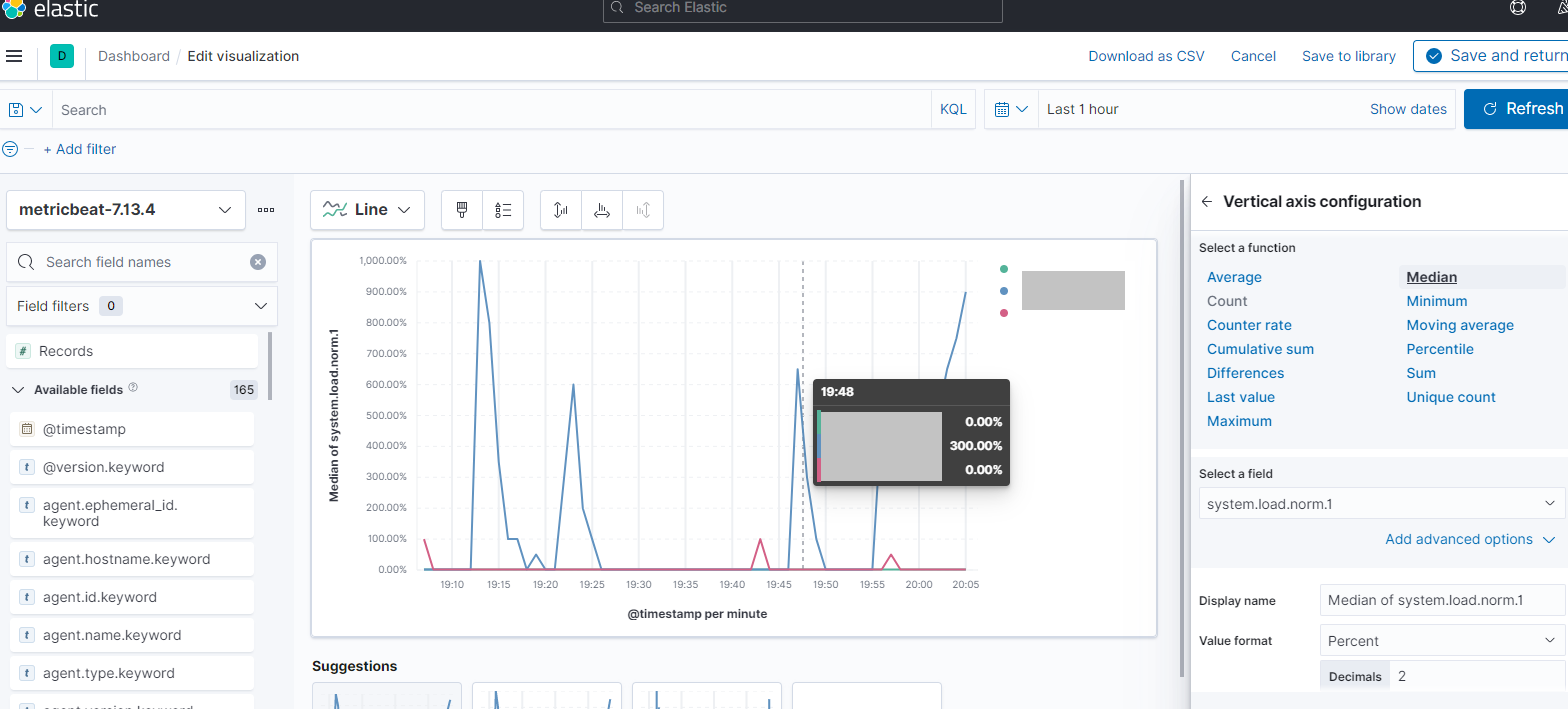Expand the Field filters section
The width and height of the screenshot is (1568, 709).
click(x=142, y=306)
